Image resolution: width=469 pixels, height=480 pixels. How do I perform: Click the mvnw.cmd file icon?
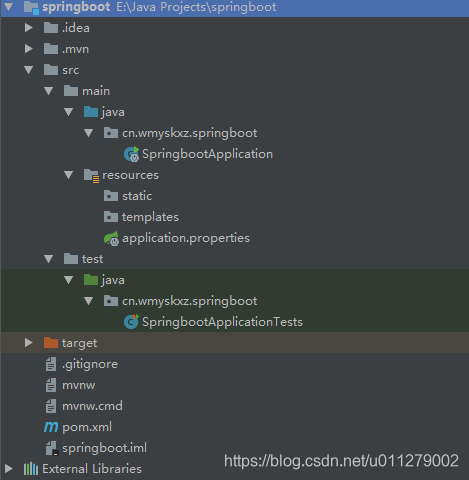coord(51,406)
